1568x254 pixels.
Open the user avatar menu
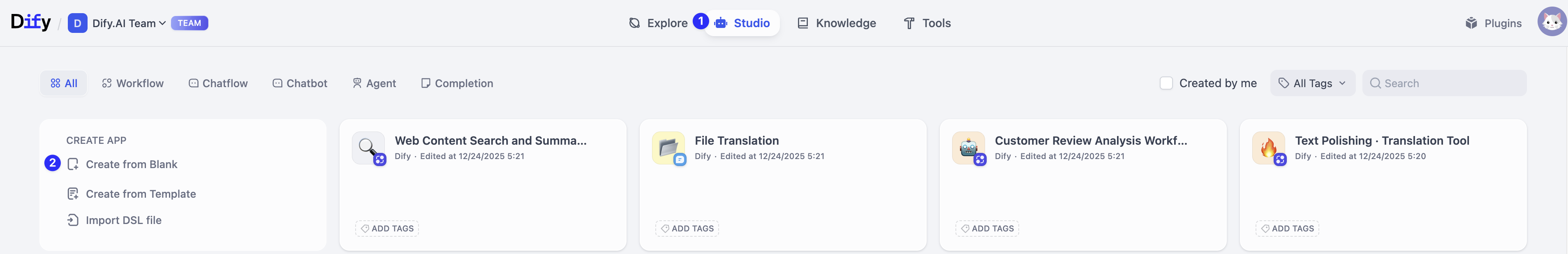click(1551, 23)
